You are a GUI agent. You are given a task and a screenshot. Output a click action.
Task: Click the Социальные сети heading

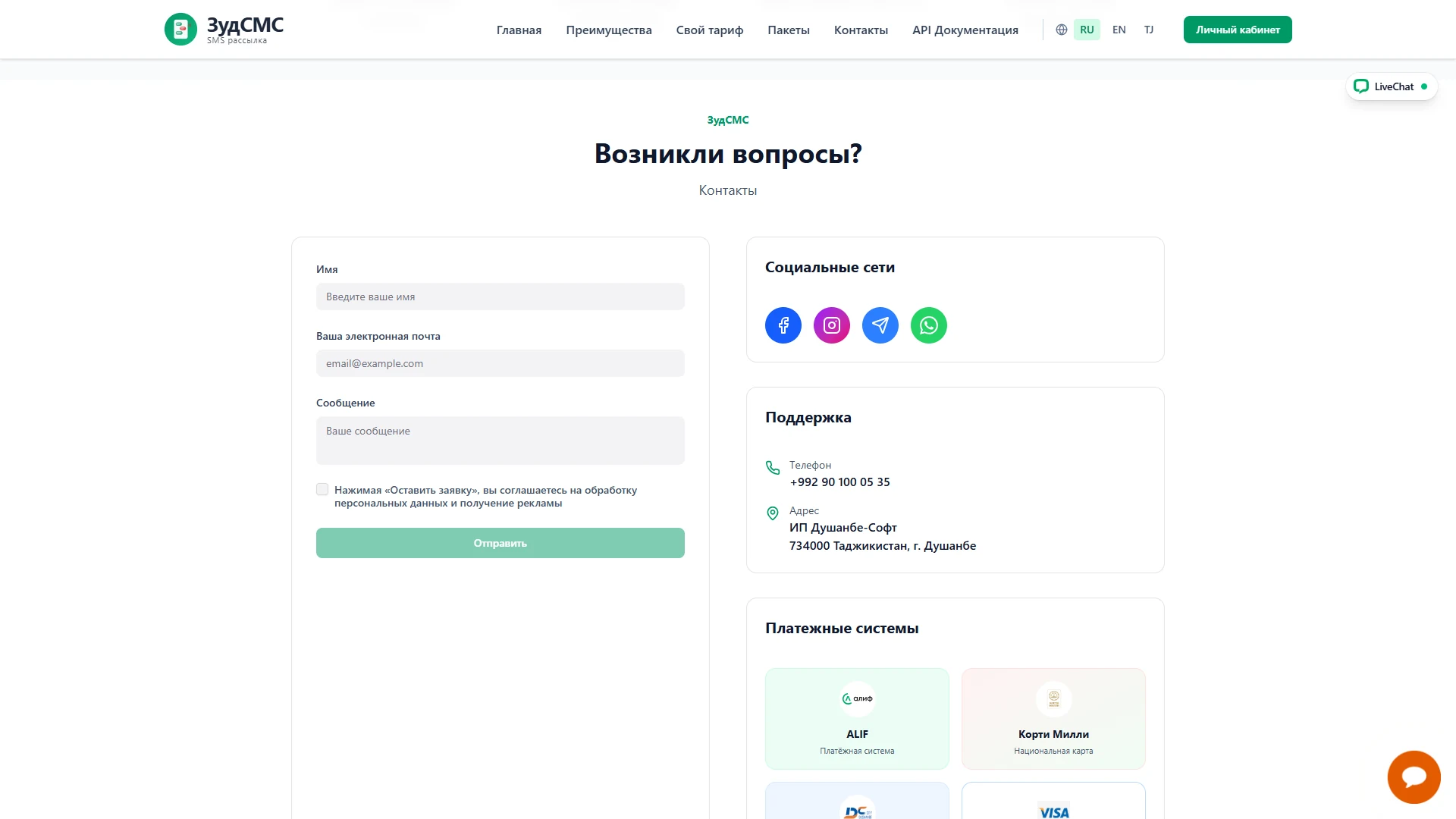(x=830, y=267)
